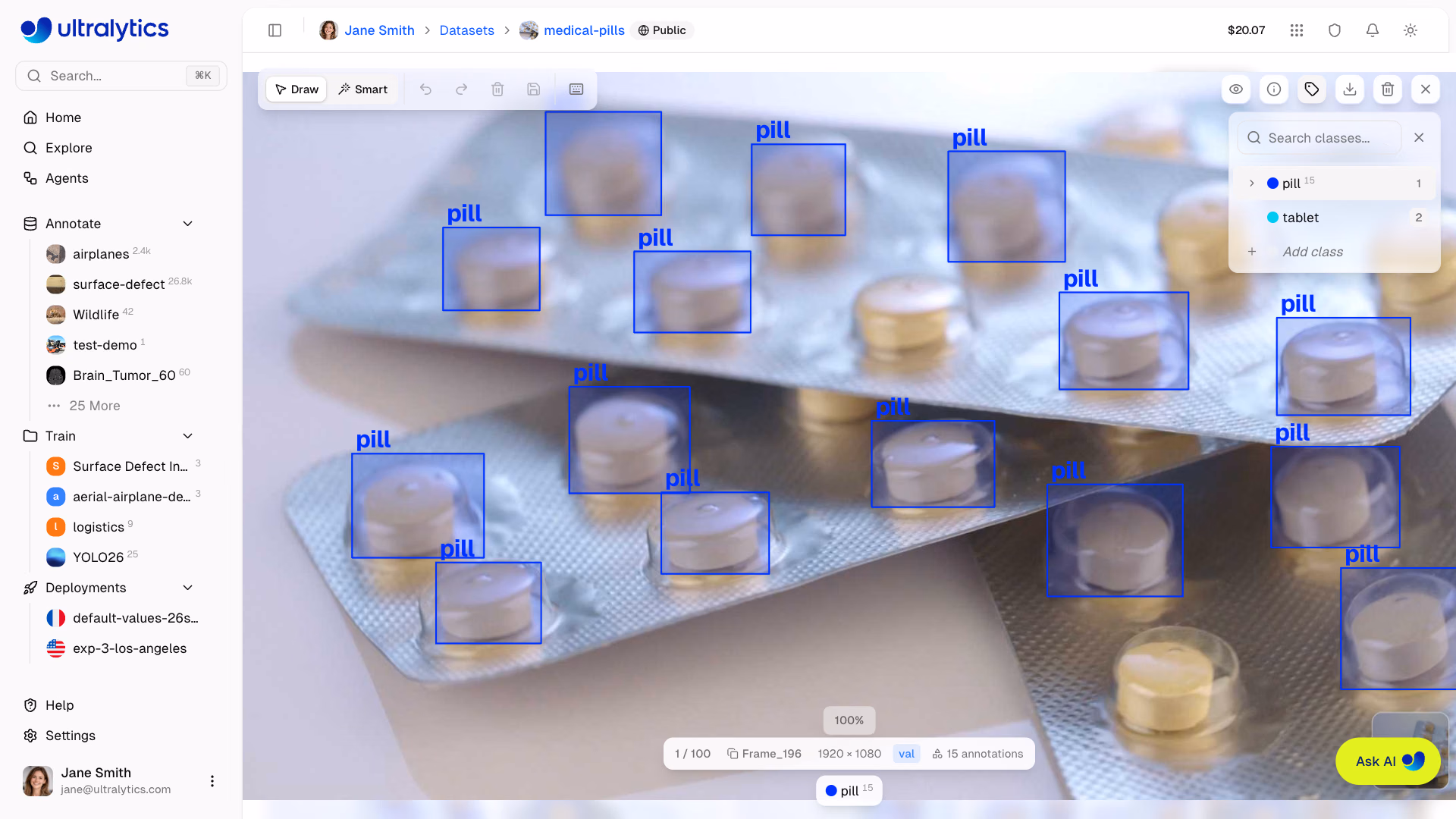1456x819 pixels.
Task: Click the pill class chip at bottom
Action: tap(849, 791)
